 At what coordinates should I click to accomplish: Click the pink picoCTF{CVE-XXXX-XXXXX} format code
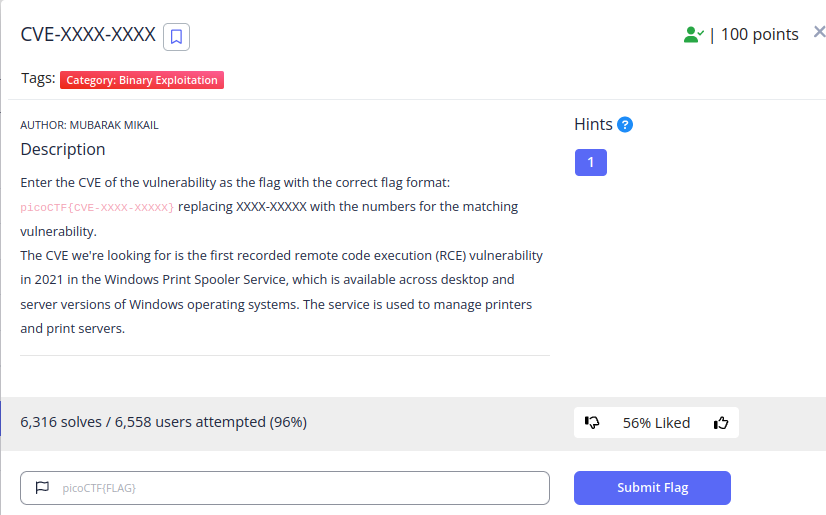pos(97,207)
